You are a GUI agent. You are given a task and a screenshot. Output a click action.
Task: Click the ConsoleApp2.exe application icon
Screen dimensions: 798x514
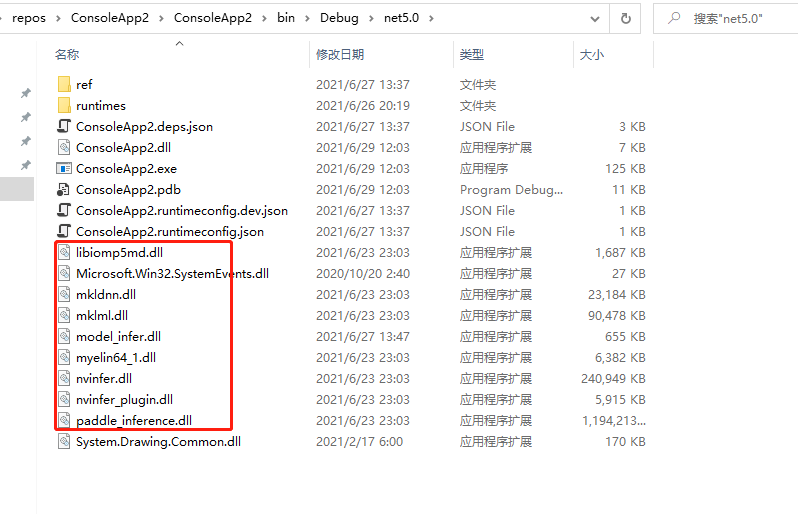(64, 169)
